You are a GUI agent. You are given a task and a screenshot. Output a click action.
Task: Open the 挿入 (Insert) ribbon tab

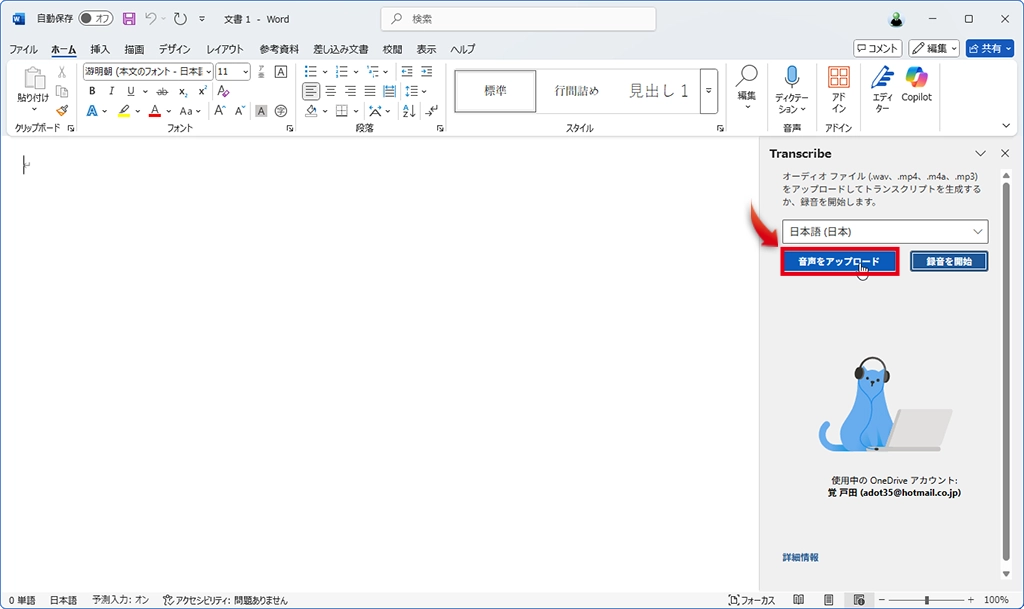coord(100,49)
